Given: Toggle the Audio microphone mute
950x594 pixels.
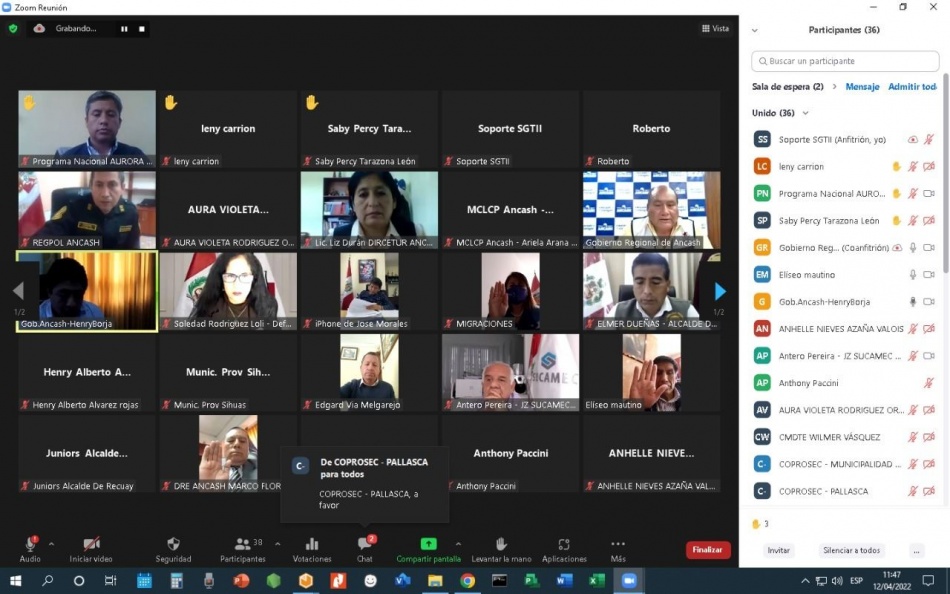Looking at the screenshot, I should (x=30, y=544).
